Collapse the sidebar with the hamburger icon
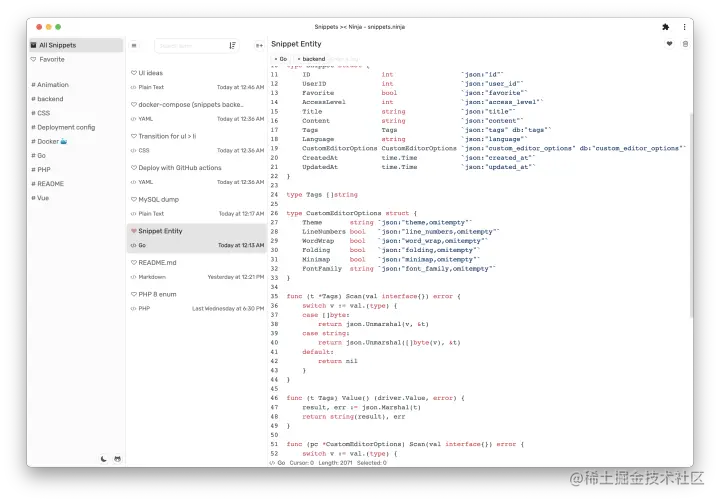This screenshot has height=502, width=720. [134, 45]
